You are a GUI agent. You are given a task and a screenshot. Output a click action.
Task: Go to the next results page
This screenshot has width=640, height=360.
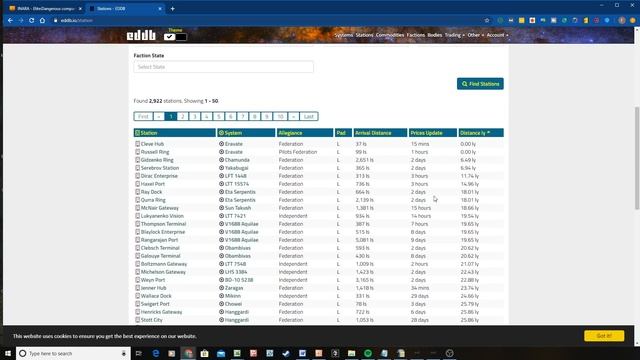pyautogui.click(x=293, y=116)
